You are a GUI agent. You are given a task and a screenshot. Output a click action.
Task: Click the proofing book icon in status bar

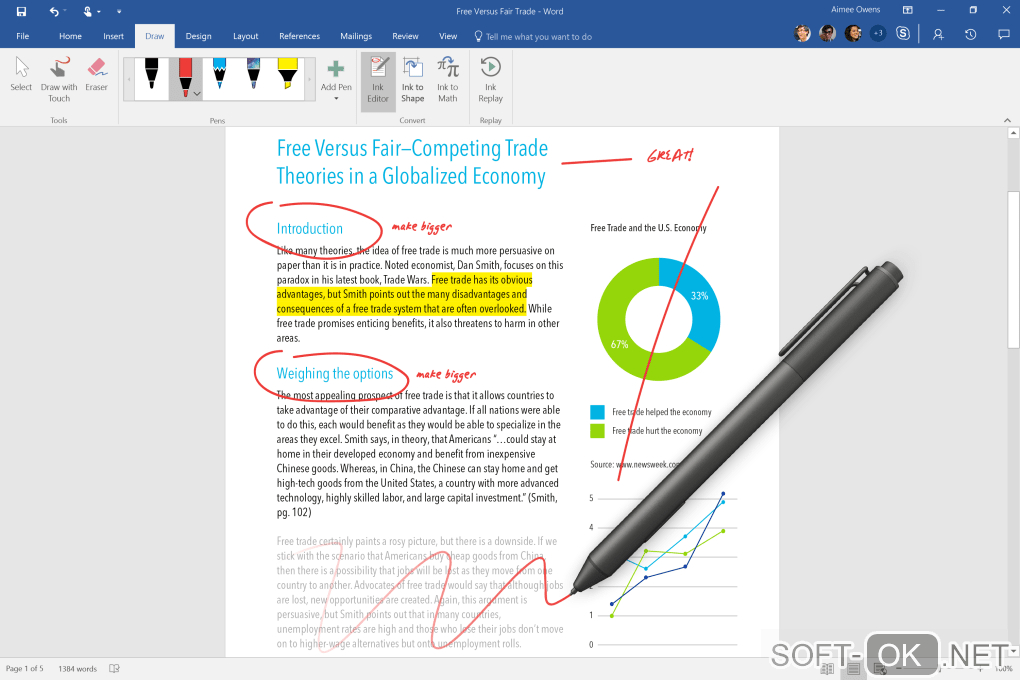pyautogui.click(x=114, y=668)
